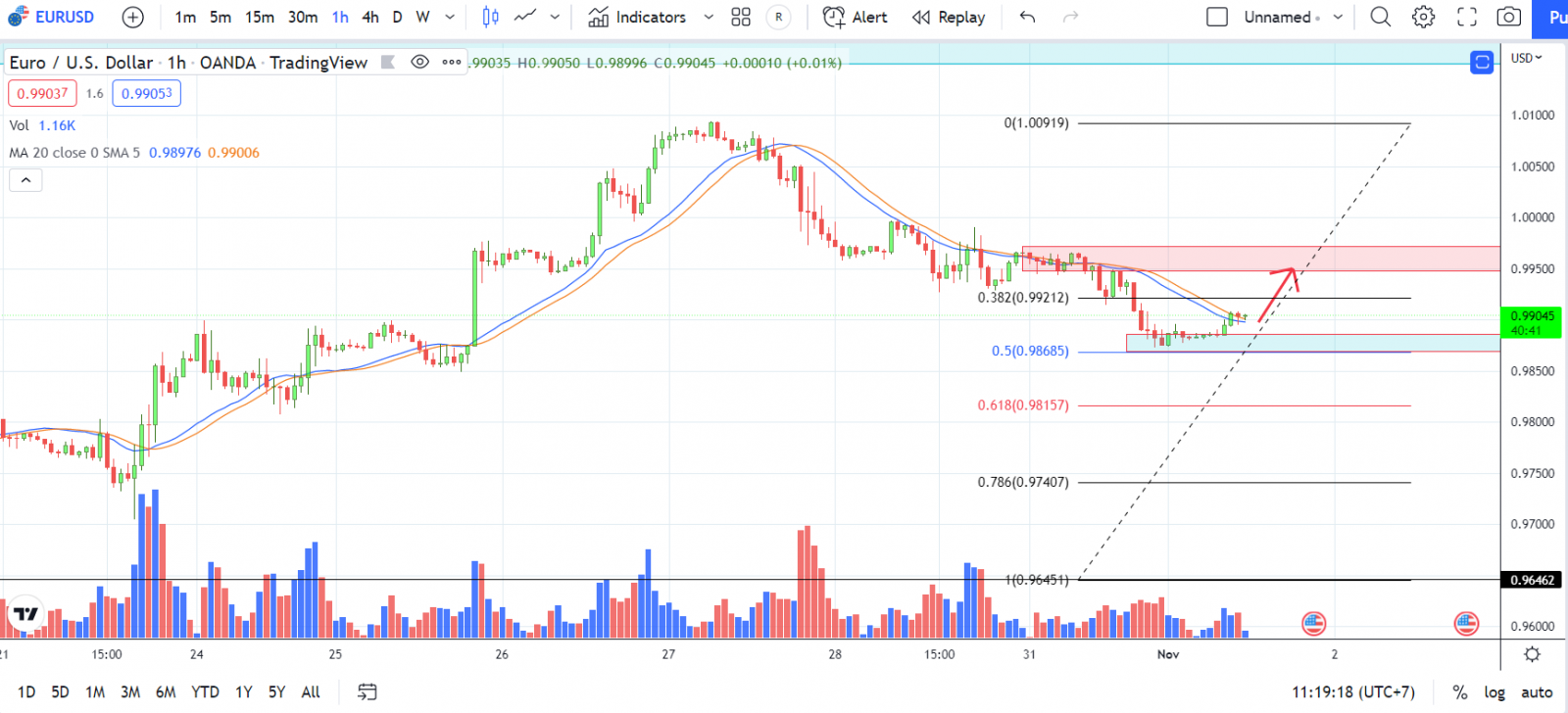The width and height of the screenshot is (1568, 713).
Task: Collapse the indicator legend chevron
Action: coord(25,180)
